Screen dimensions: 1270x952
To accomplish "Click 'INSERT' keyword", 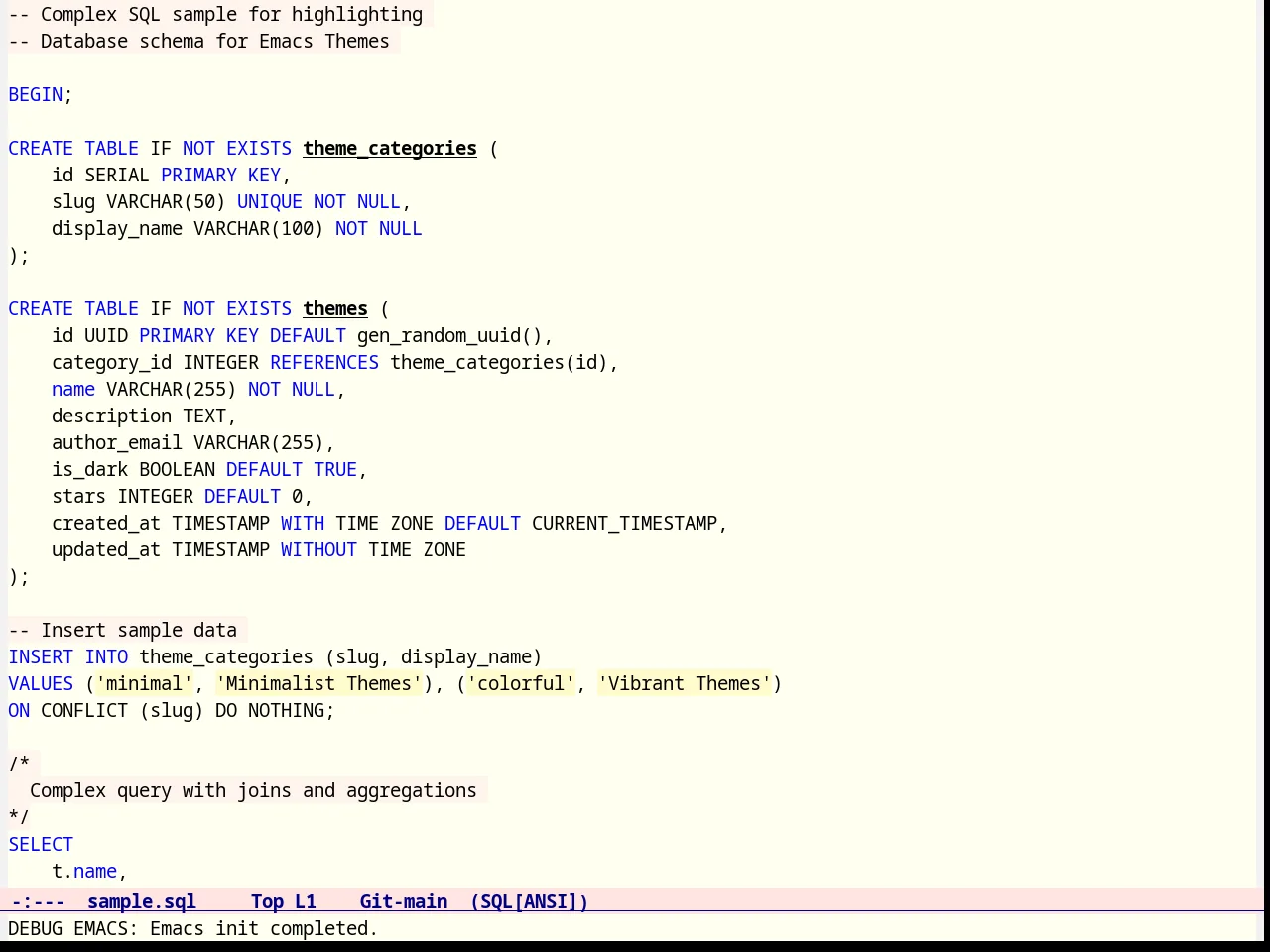I will pos(41,656).
